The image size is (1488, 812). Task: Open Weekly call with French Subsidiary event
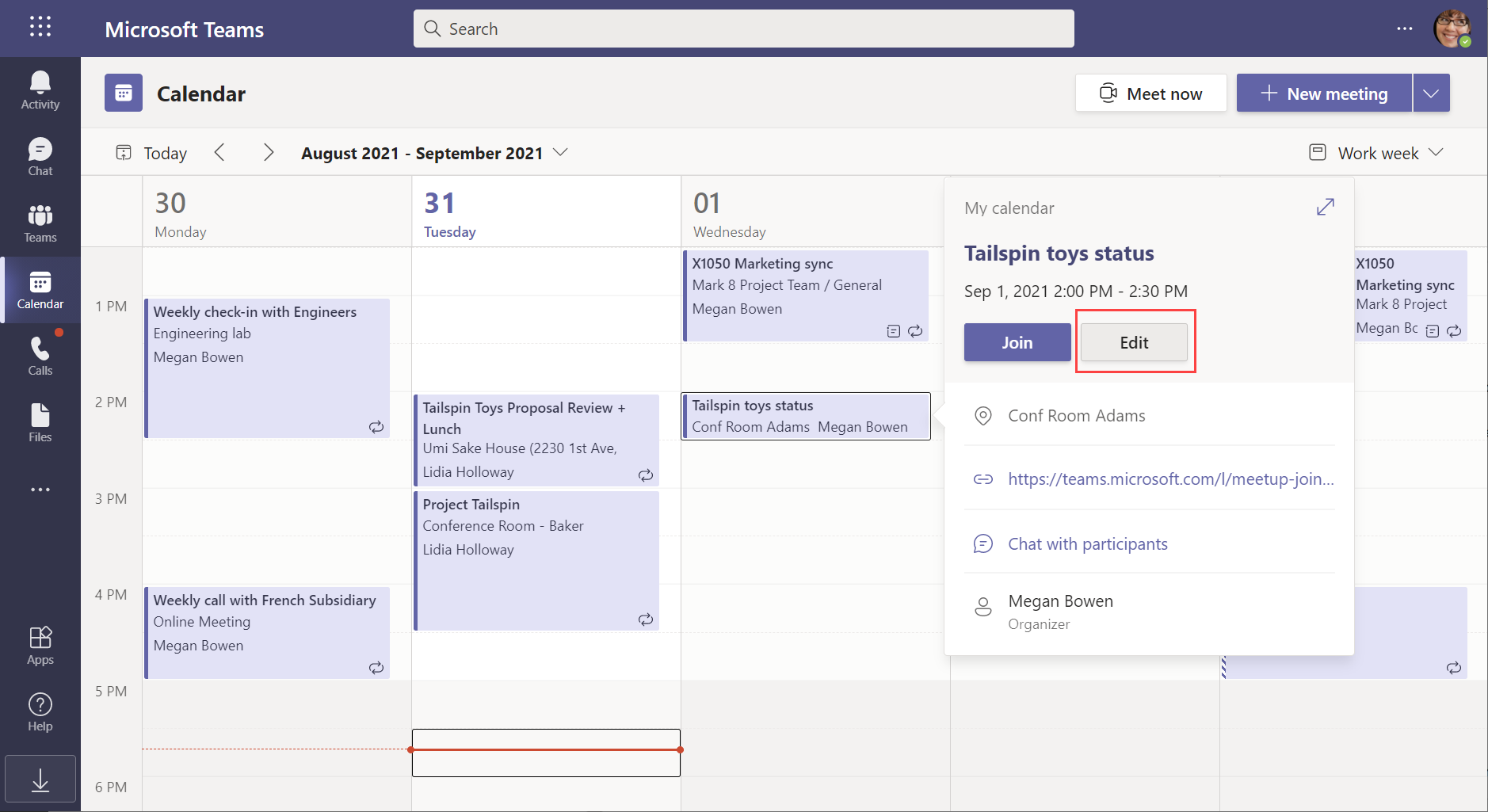267,633
